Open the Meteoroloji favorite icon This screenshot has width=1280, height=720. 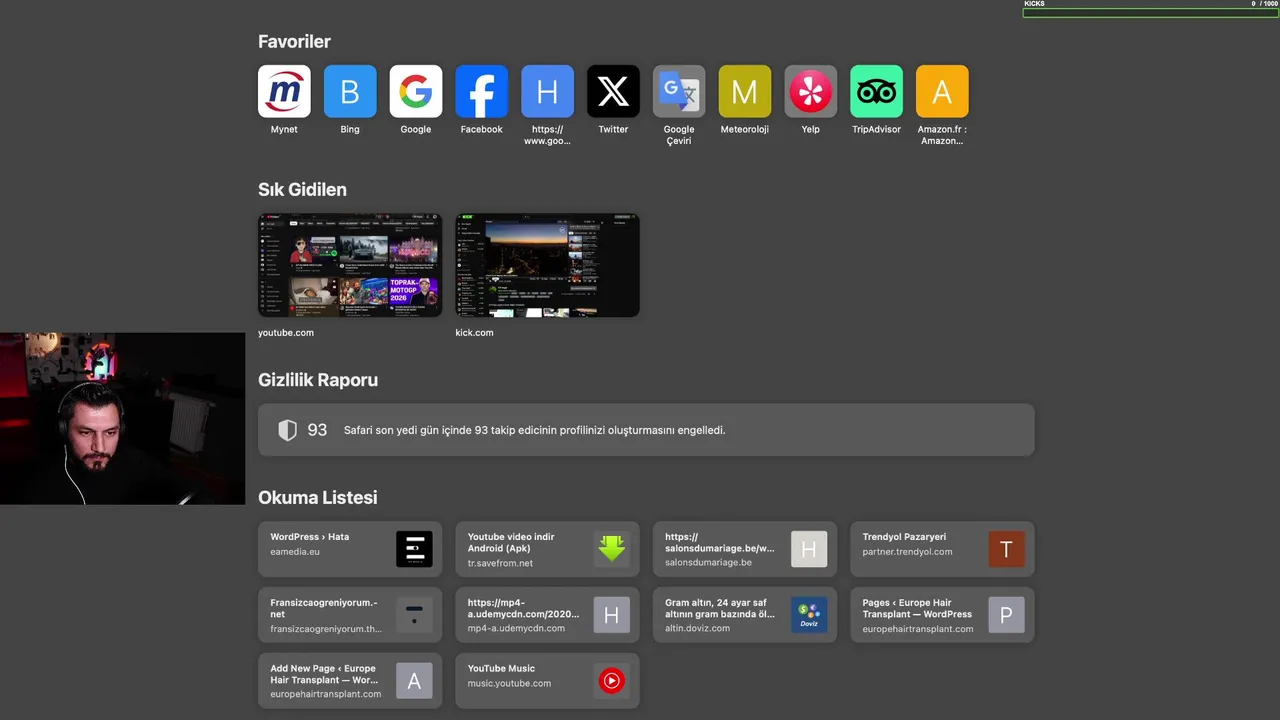point(745,91)
